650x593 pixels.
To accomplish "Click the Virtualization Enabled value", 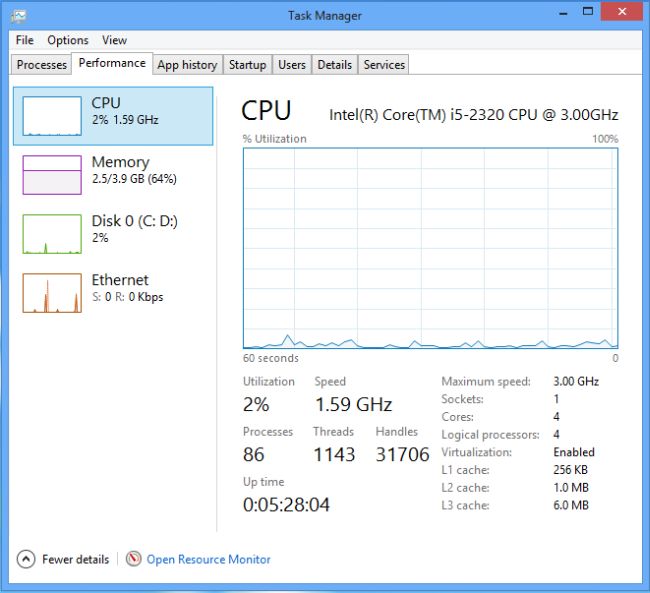I will 574,452.
